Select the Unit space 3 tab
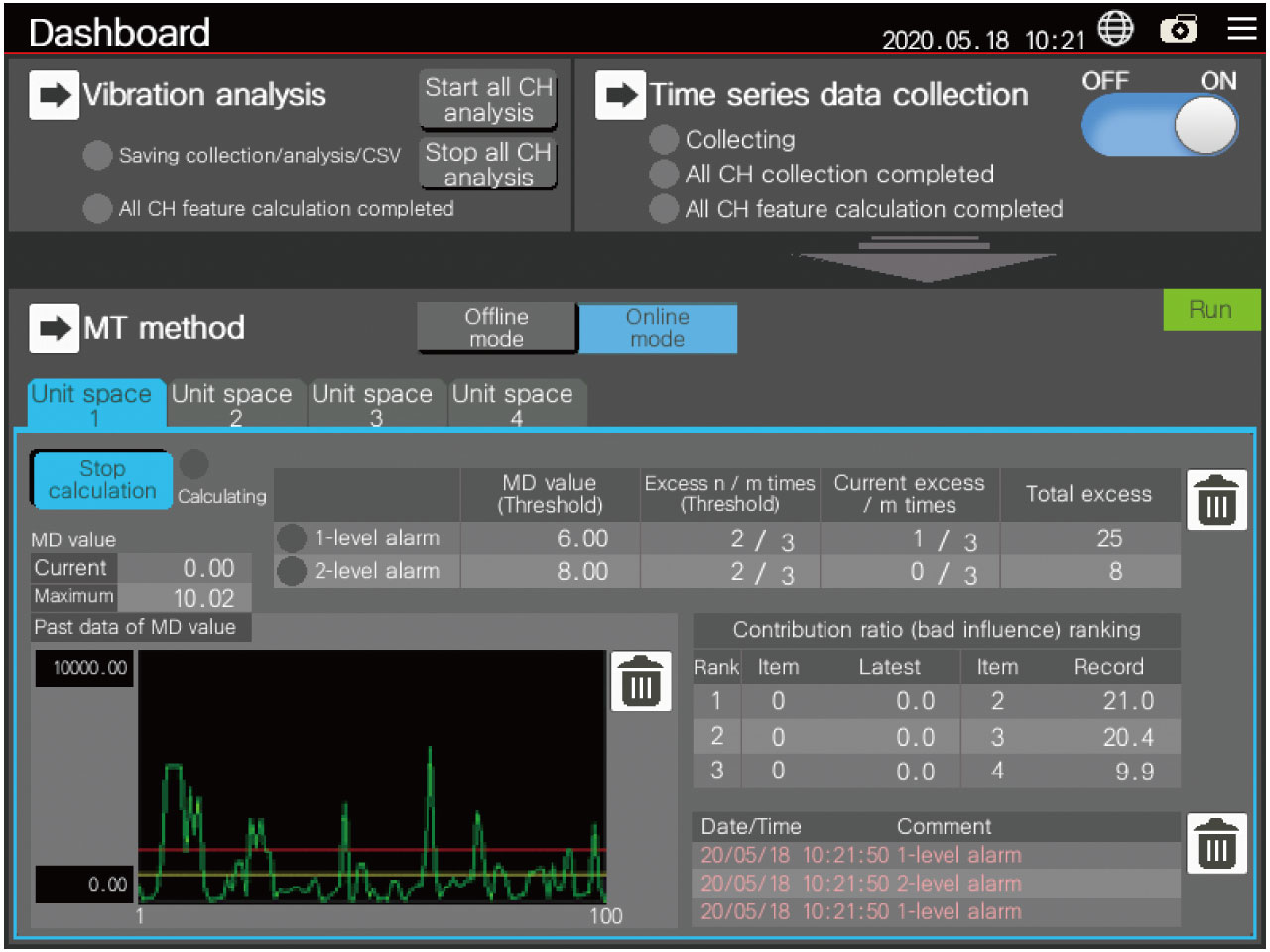The width and height of the screenshot is (1270, 952). coord(373,404)
